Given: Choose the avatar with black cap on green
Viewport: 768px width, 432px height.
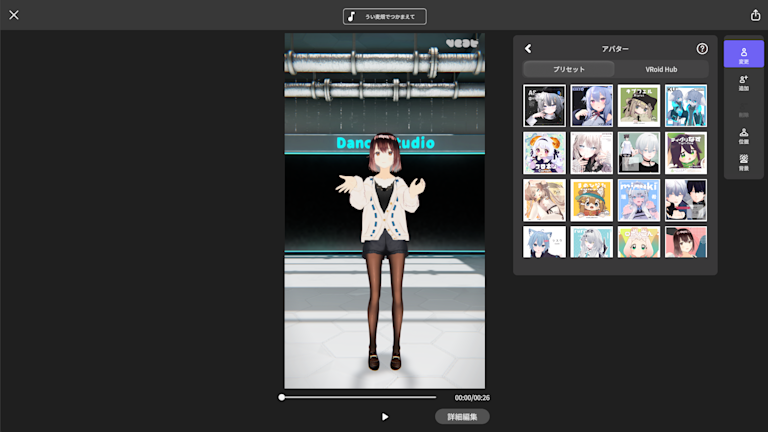Looking at the screenshot, I should click(x=639, y=106).
